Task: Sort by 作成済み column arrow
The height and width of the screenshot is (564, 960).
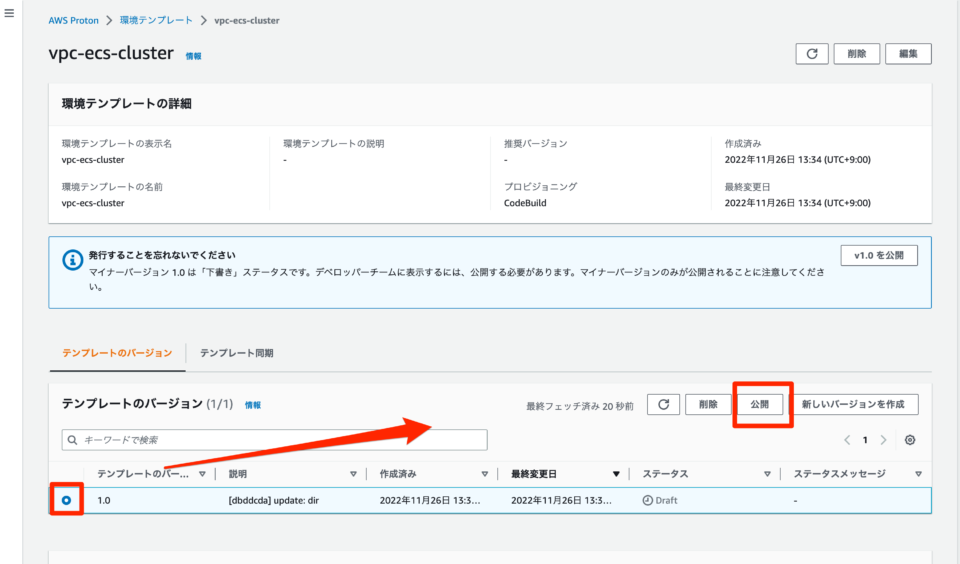Action: tap(484, 474)
